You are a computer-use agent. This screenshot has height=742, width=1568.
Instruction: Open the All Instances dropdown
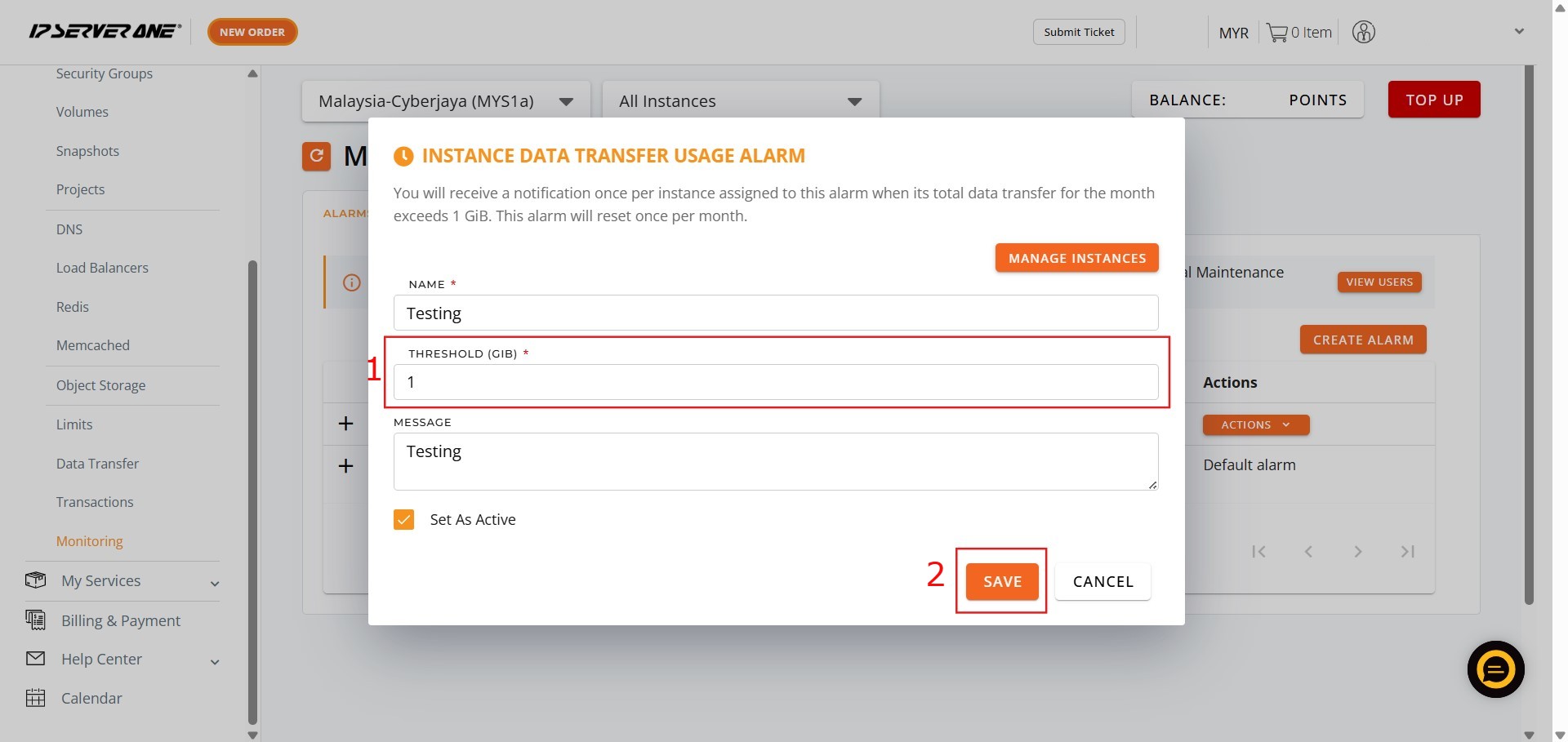click(x=740, y=101)
